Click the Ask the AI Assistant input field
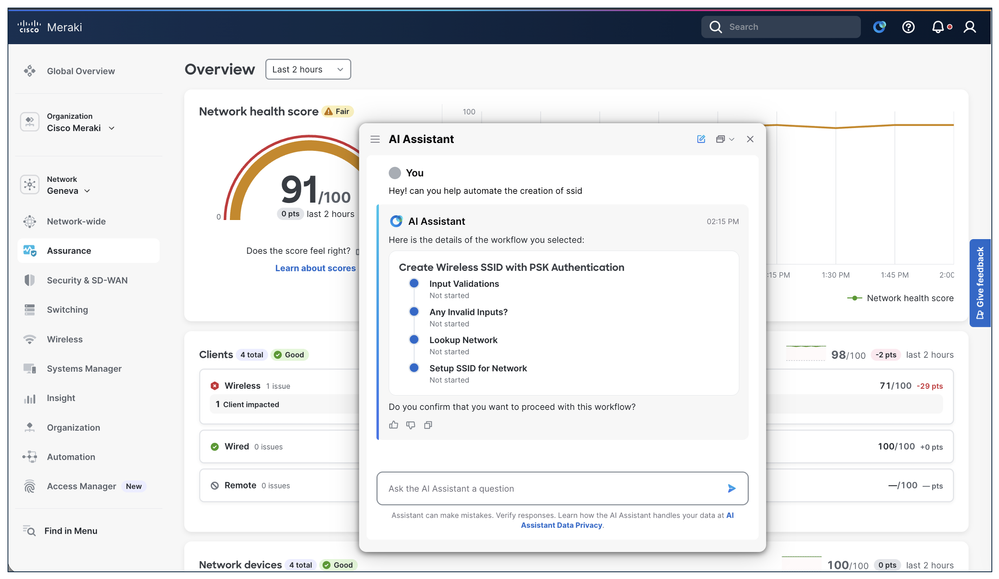 550,488
